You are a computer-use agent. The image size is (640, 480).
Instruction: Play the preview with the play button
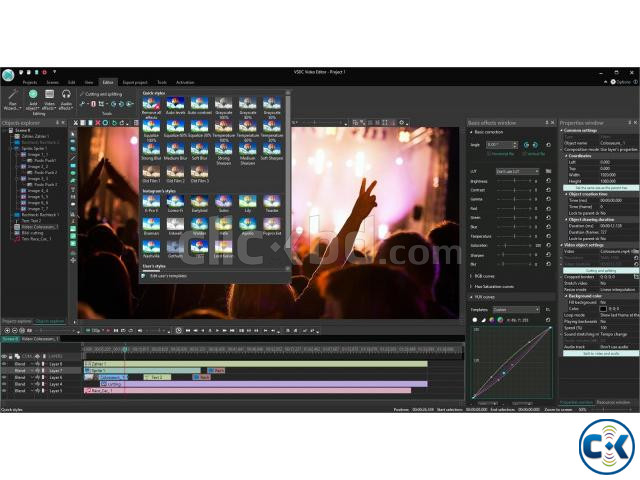coord(217,330)
